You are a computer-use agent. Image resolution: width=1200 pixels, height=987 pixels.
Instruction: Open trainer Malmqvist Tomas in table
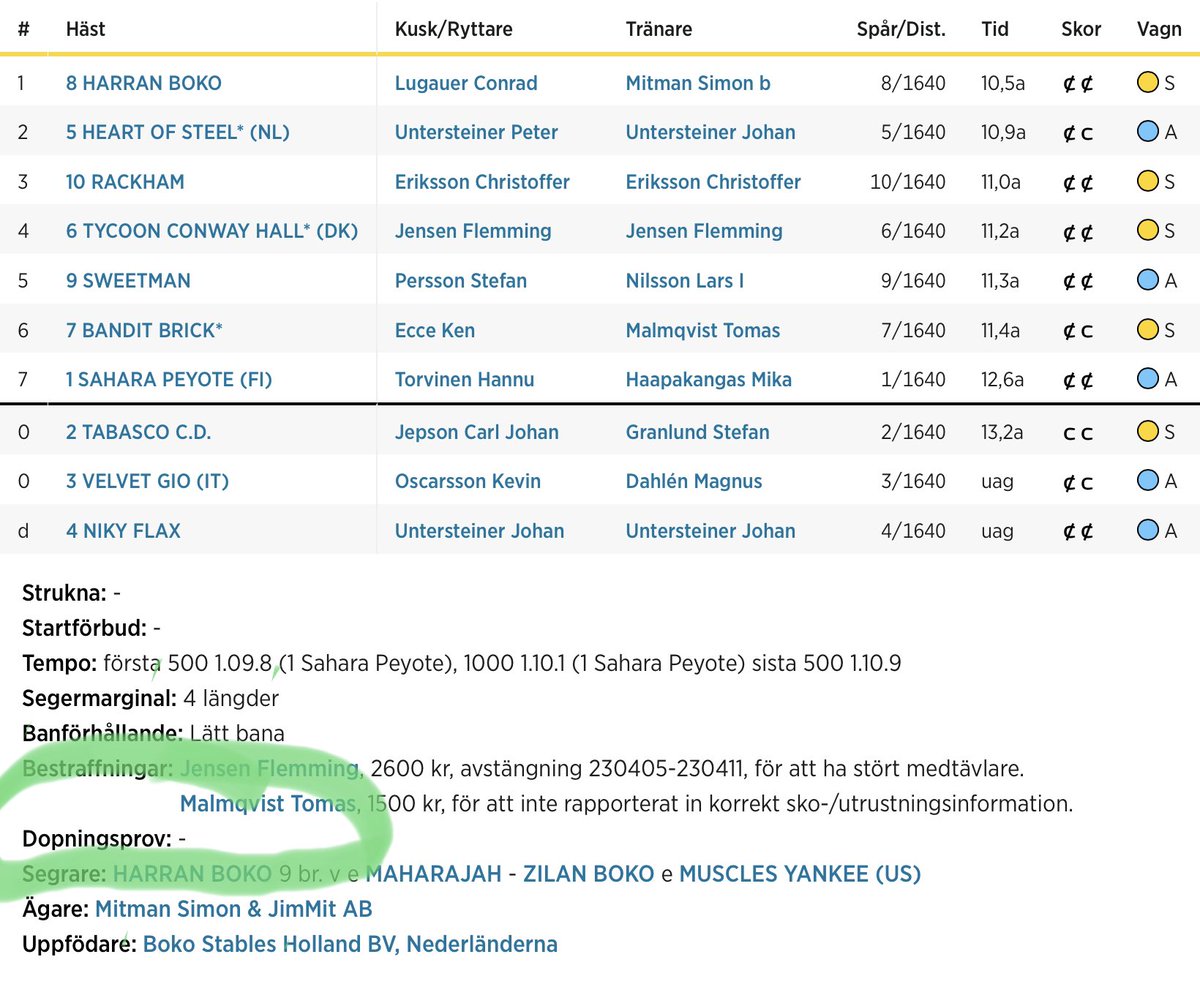(703, 331)
